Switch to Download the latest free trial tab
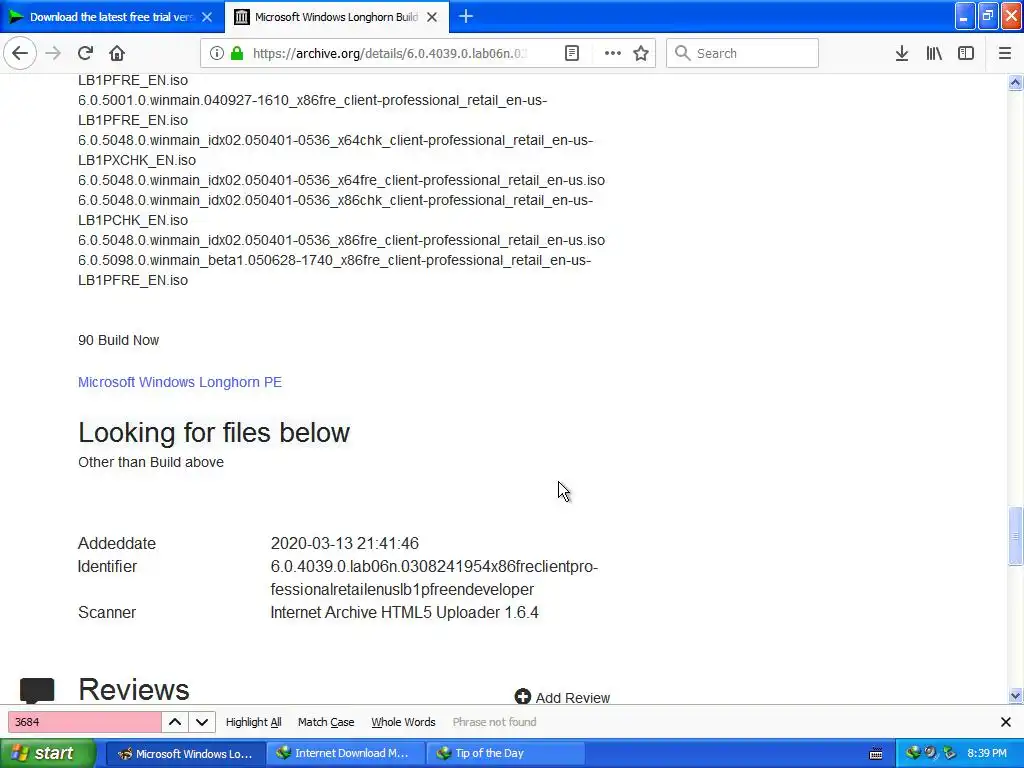Image resolution: width=1024 pixels, height=768 pixels. (x=111, y=17)
